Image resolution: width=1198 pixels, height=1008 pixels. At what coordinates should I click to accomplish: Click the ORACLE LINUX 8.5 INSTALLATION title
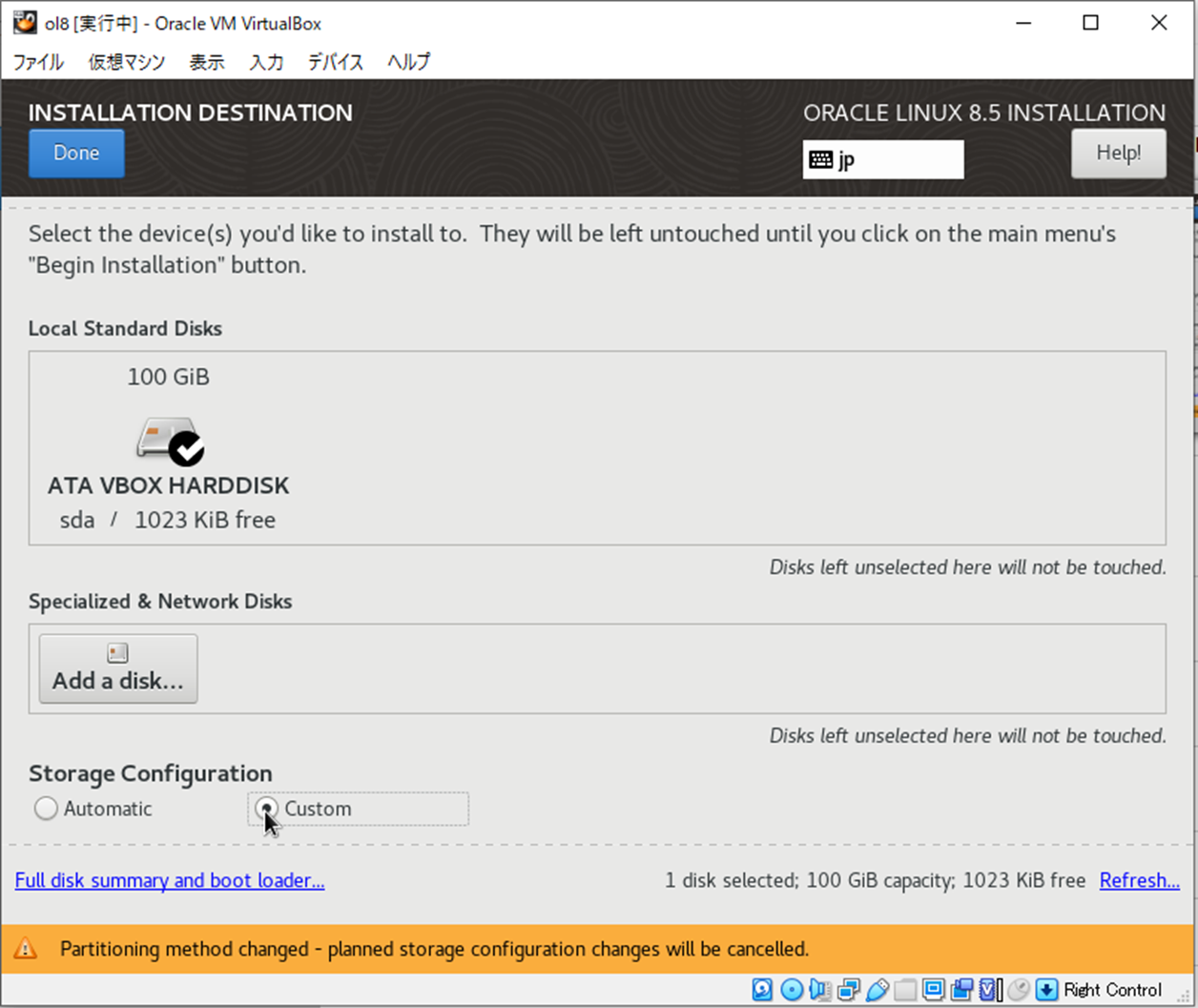[x=984, y=113]
